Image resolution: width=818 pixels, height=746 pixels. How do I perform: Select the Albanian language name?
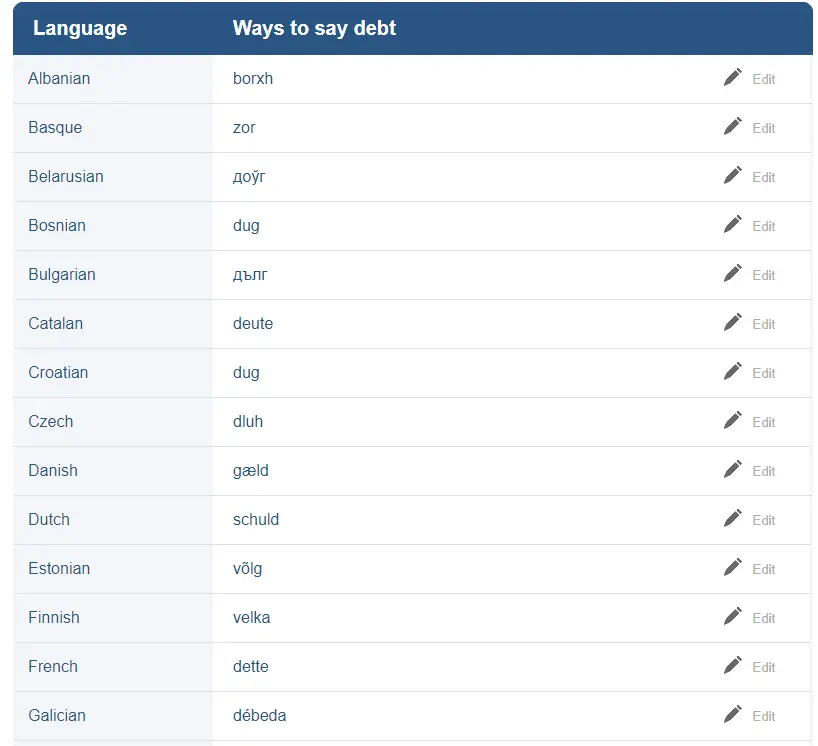[59, 78]
